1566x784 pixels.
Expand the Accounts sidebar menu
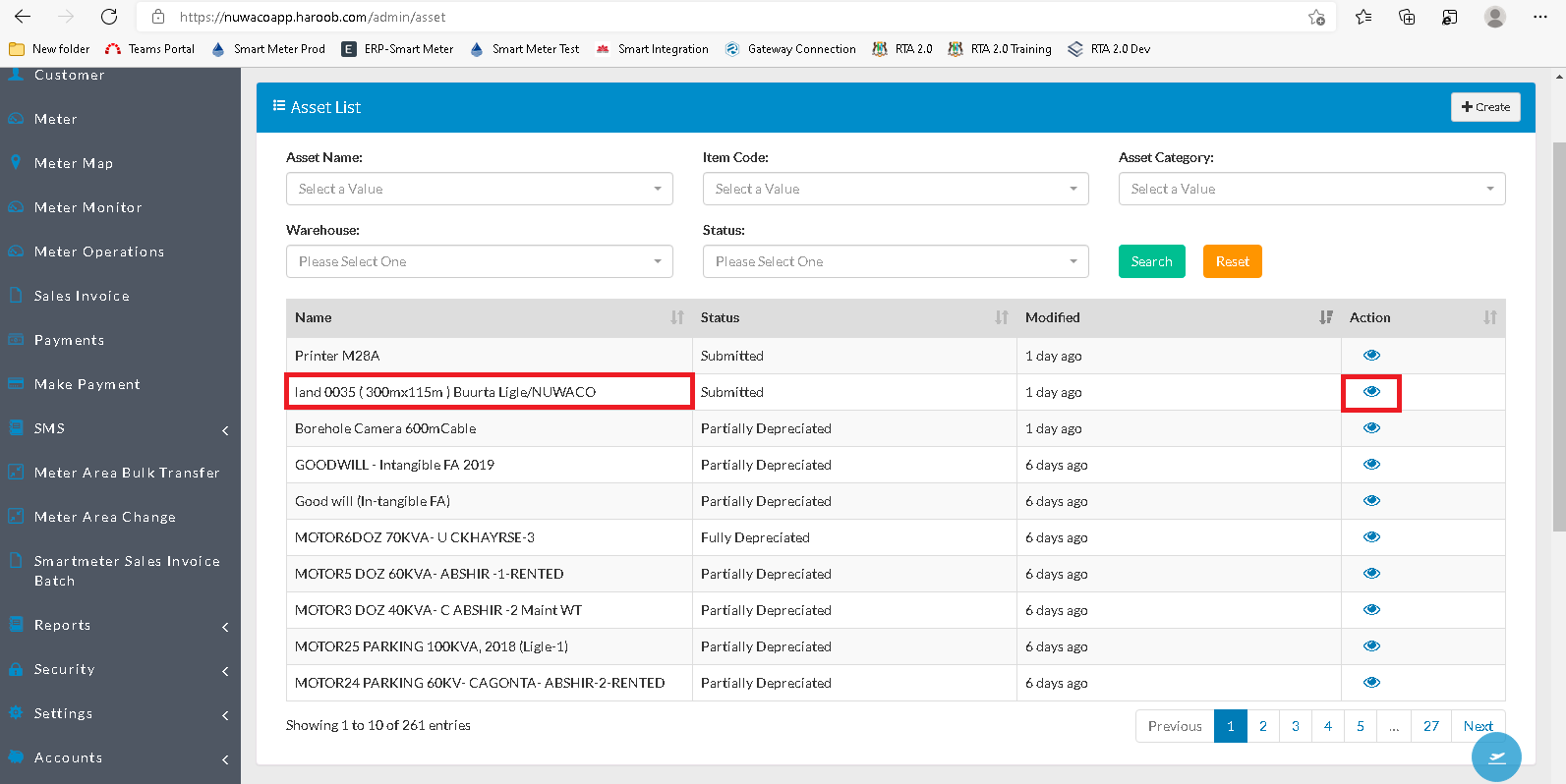[120, 757]
